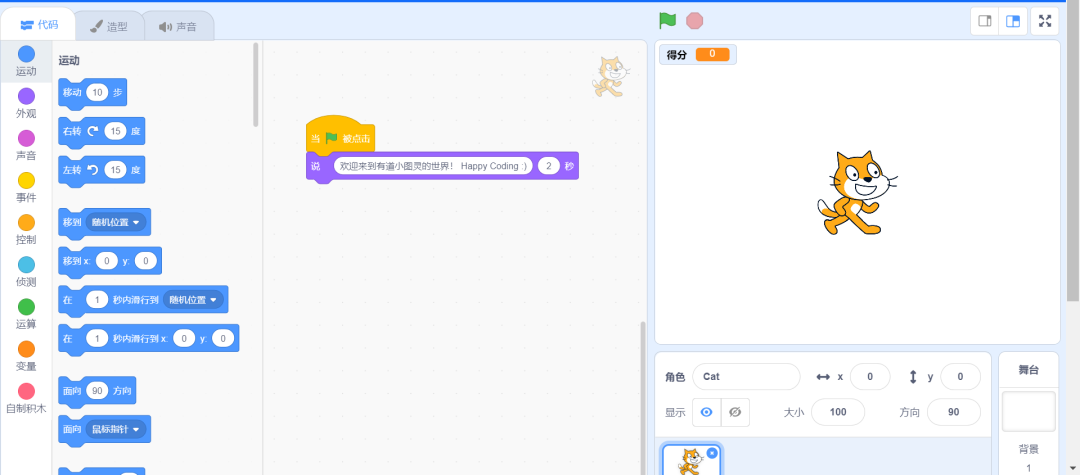
Task: Click the cat sprite on the stage
Action: pyautogui.click(x=856, y=193)
